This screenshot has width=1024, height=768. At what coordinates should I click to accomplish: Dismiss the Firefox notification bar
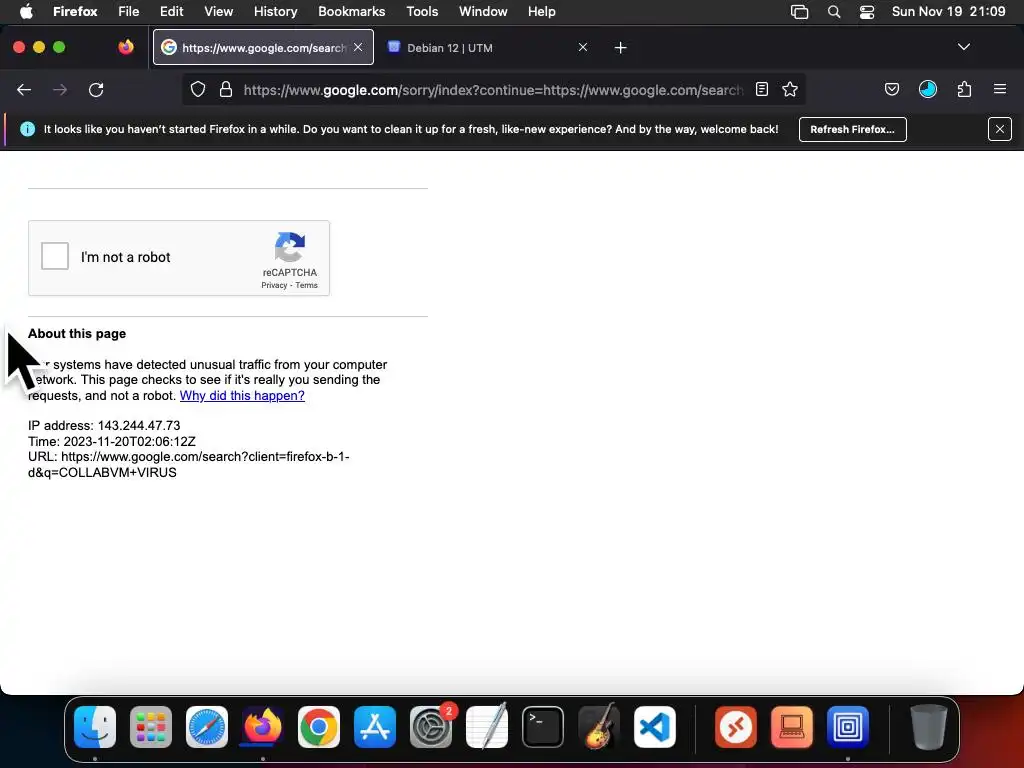pos(999,129)
